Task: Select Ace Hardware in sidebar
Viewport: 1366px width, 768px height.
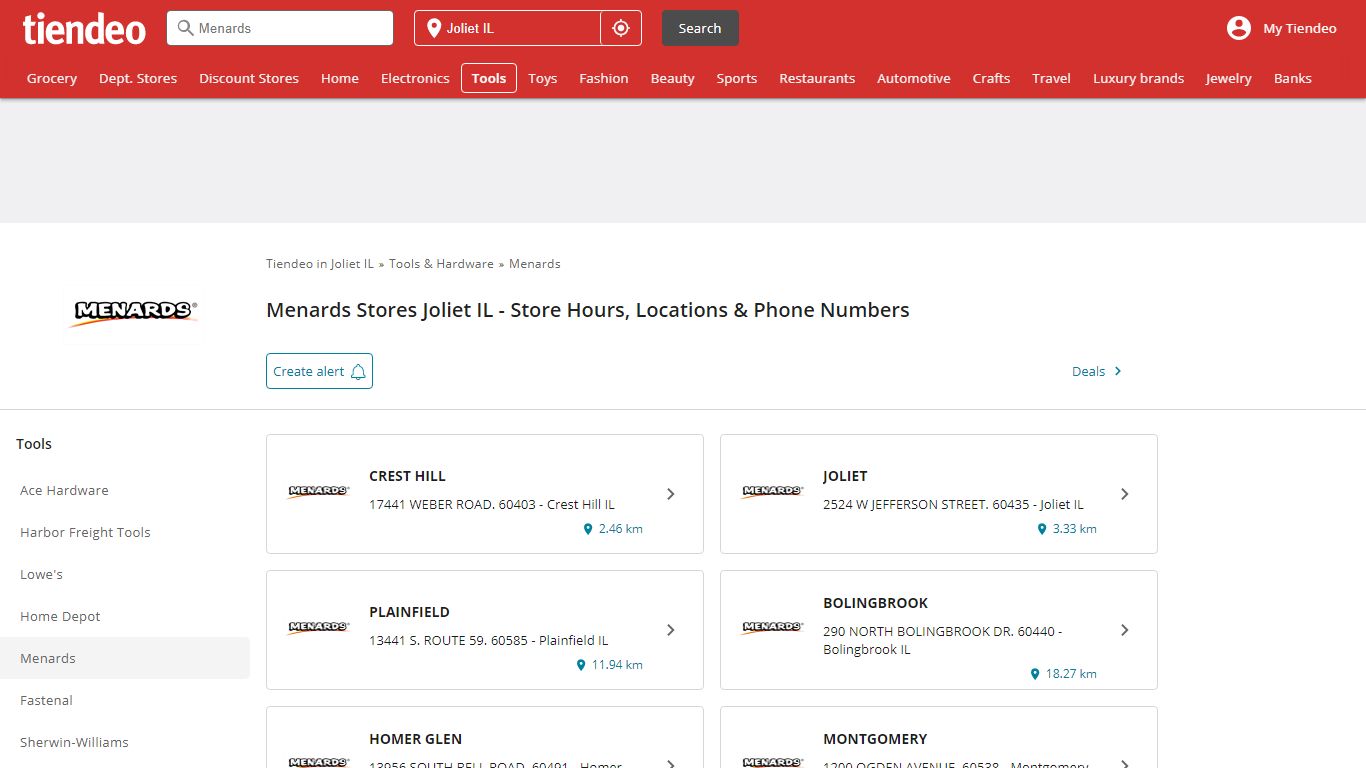Action: pyautogui.click(x=64, y=490)
